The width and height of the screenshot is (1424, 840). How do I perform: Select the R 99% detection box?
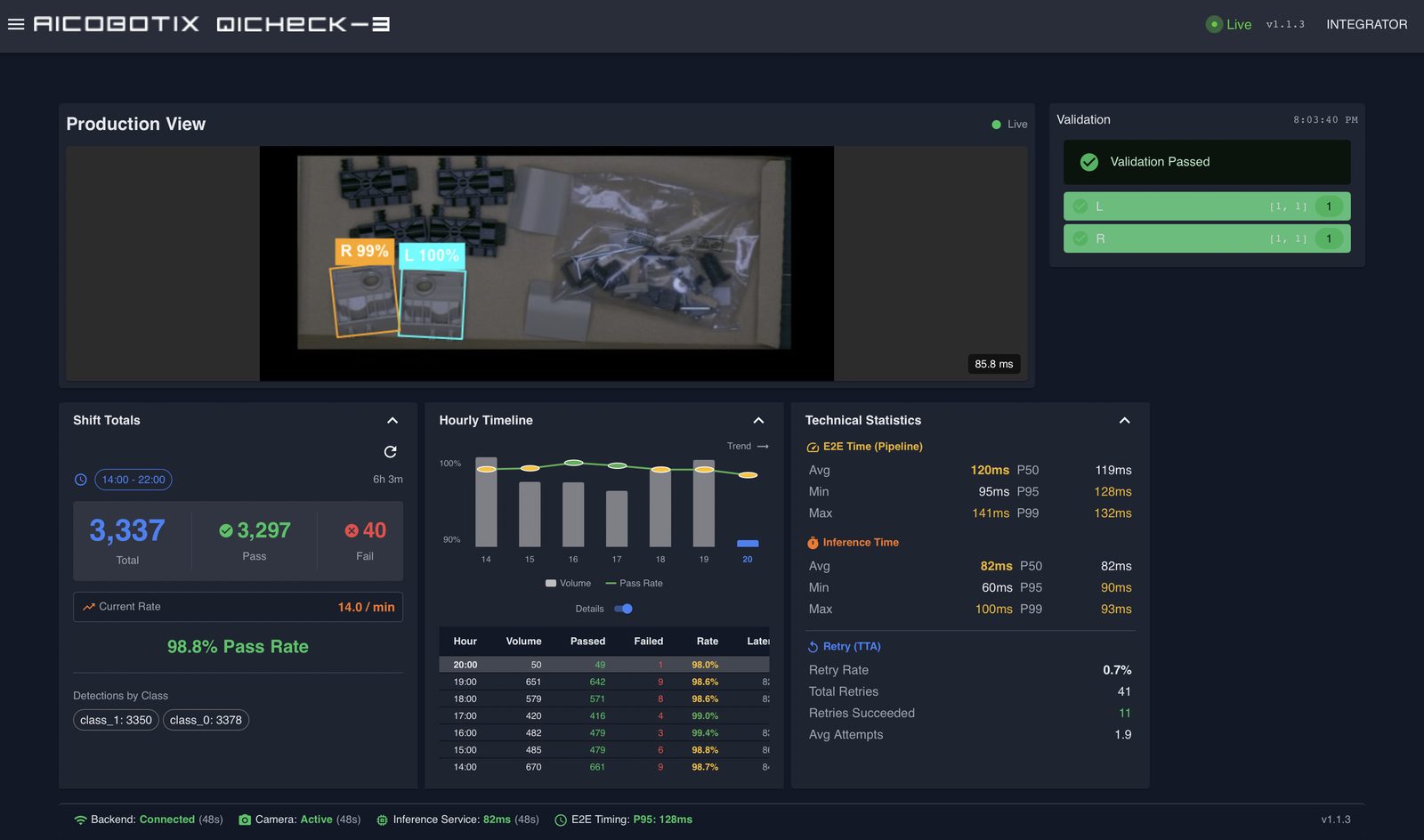pyautogui.click(x=364, y=301)
